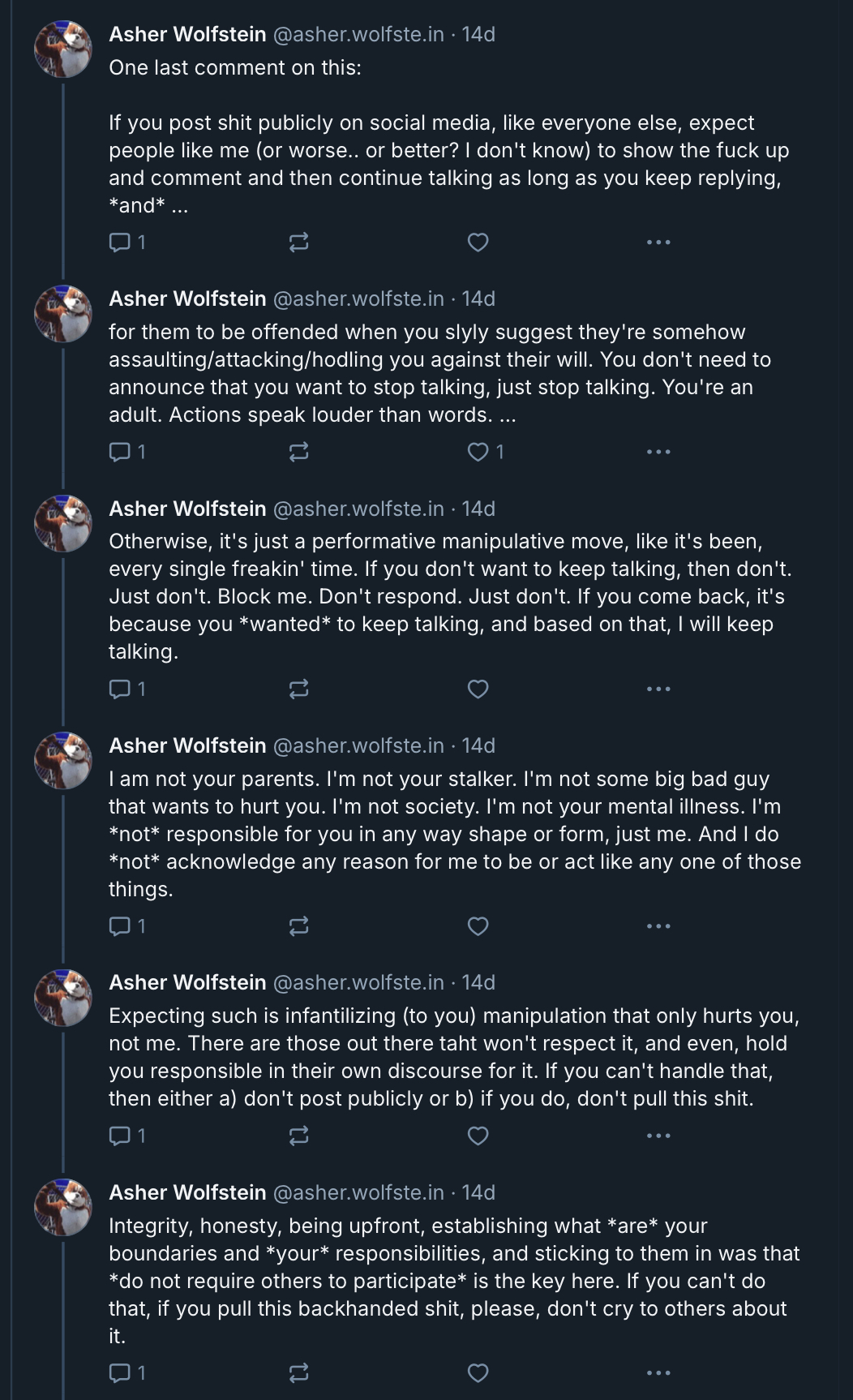Like the 'Integrity, honesty, being upfront' post
Image resolution: width=853 pixels, height=1400 pixels.
pyautogui.click(x=478, y=1372)
